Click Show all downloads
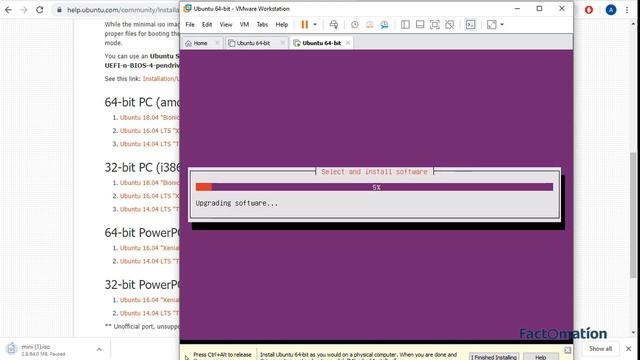This screenshot has height=360, width=640. 600,349
